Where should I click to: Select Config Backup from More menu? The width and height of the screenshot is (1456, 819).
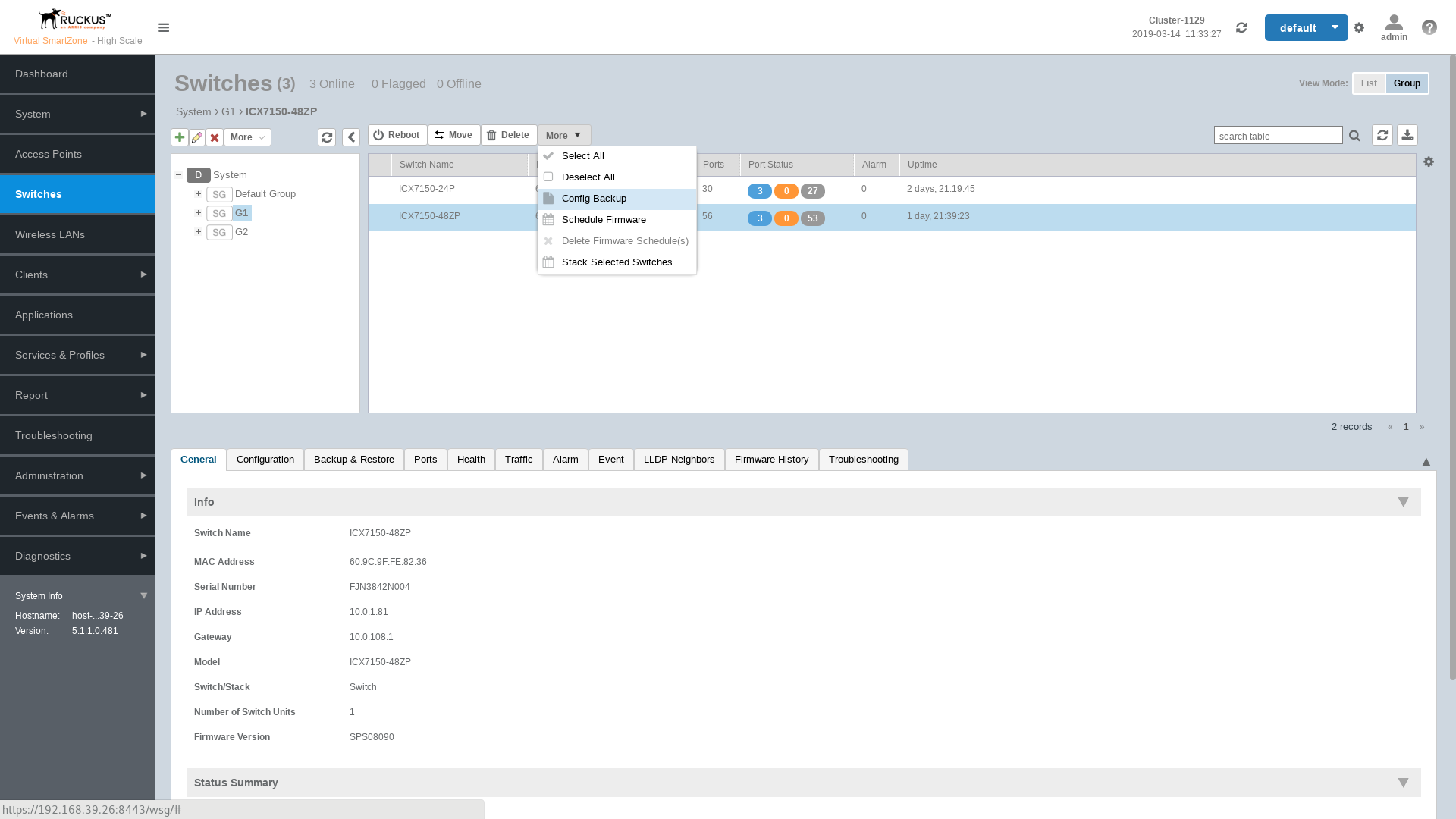[x=594, y=199]
